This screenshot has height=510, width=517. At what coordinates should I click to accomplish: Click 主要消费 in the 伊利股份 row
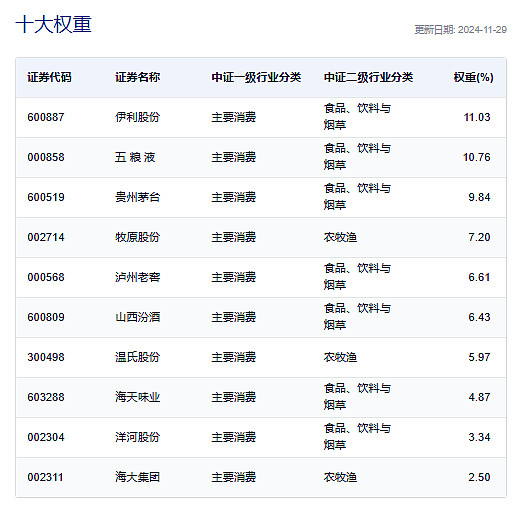pyautogui.click(x=234, y=117)
